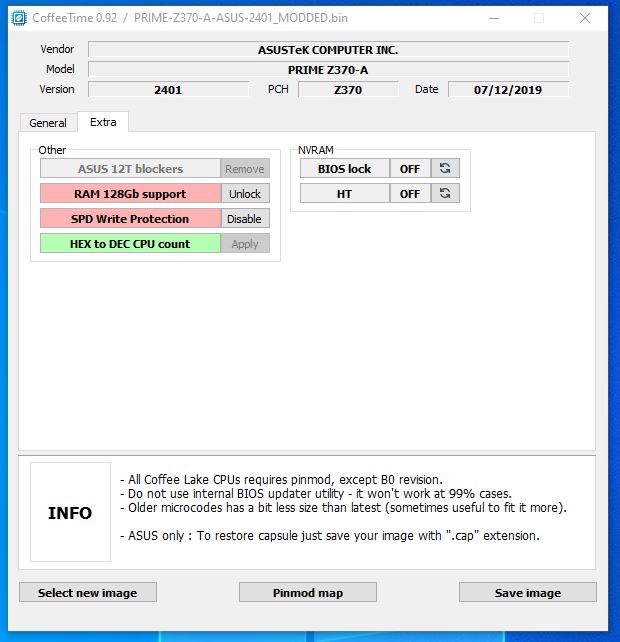Screen dimensions: 620x642
Task: Click the HEX to DEC CPU count label
Action: point(130,244)
